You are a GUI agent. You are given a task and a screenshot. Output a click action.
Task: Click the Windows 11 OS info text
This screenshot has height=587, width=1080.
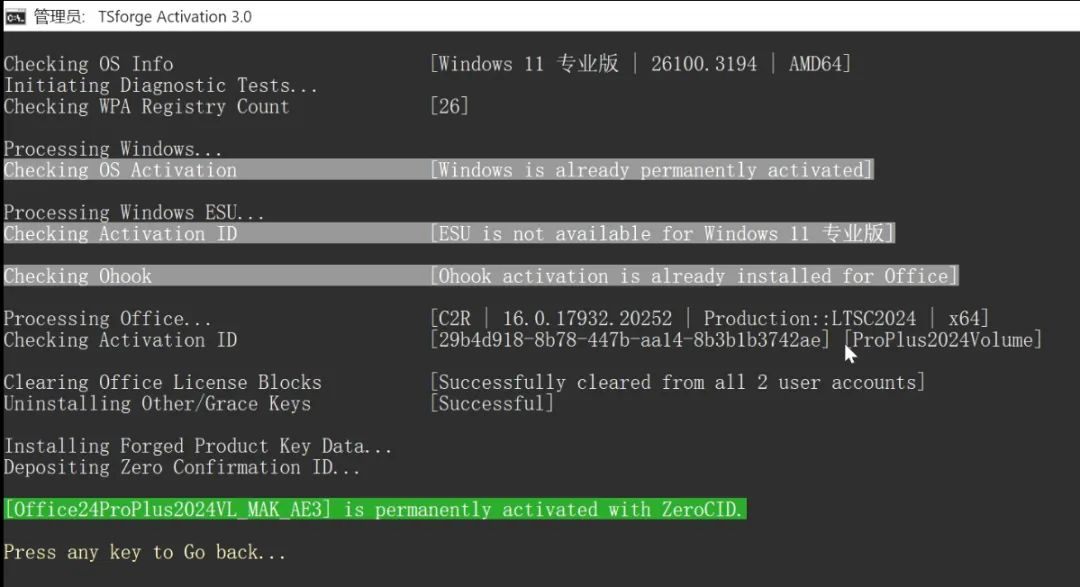pos(640,64)
